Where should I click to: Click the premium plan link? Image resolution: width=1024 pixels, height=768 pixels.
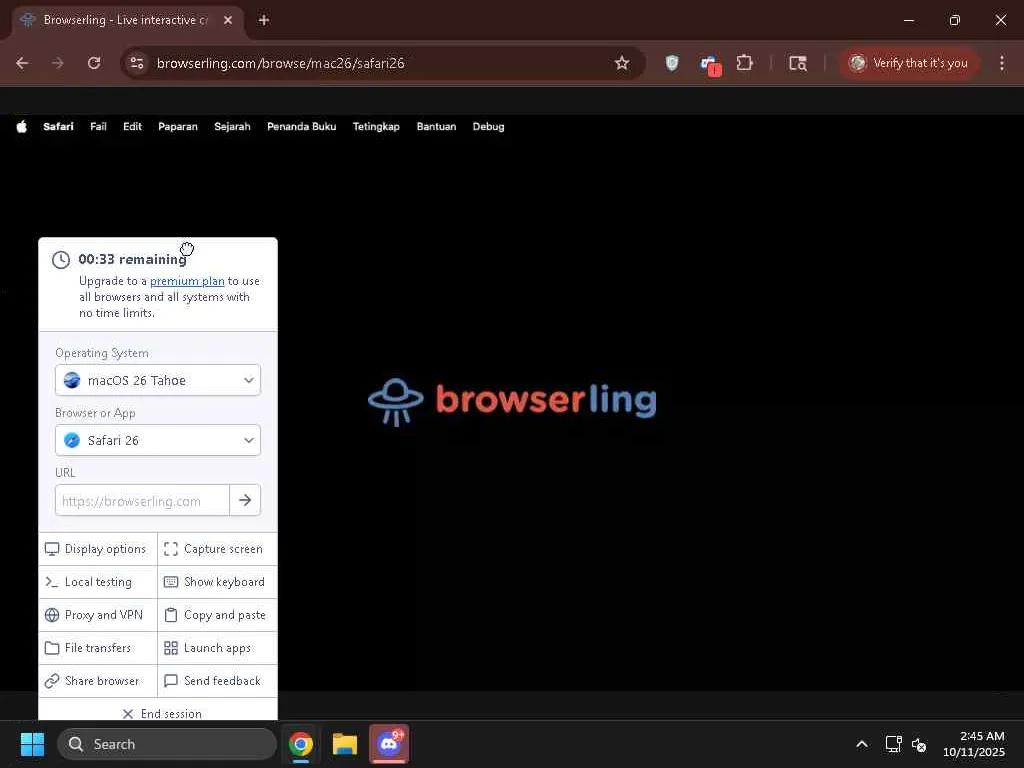[x=187, y=281]
